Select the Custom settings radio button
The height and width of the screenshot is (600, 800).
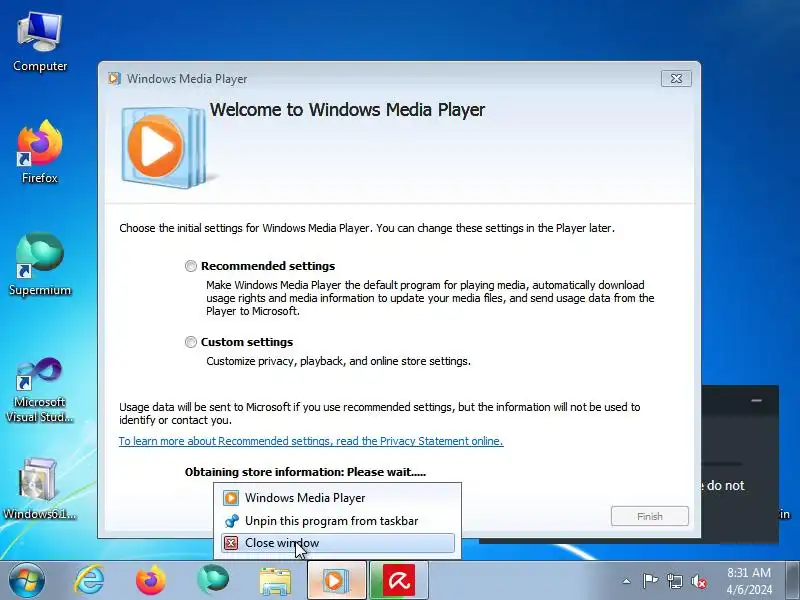(191, 342)
